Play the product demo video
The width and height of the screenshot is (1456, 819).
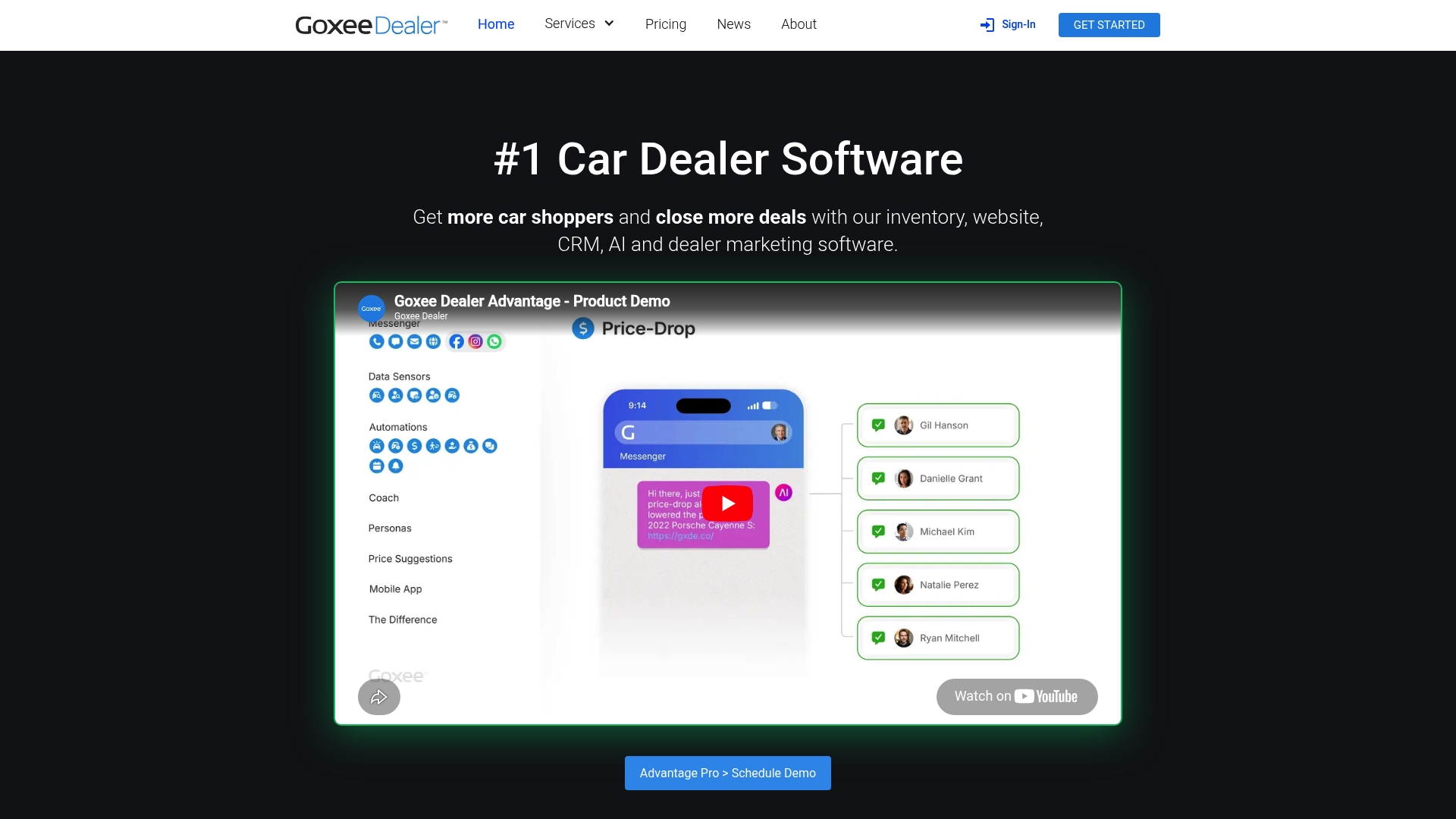coord(727,504)
